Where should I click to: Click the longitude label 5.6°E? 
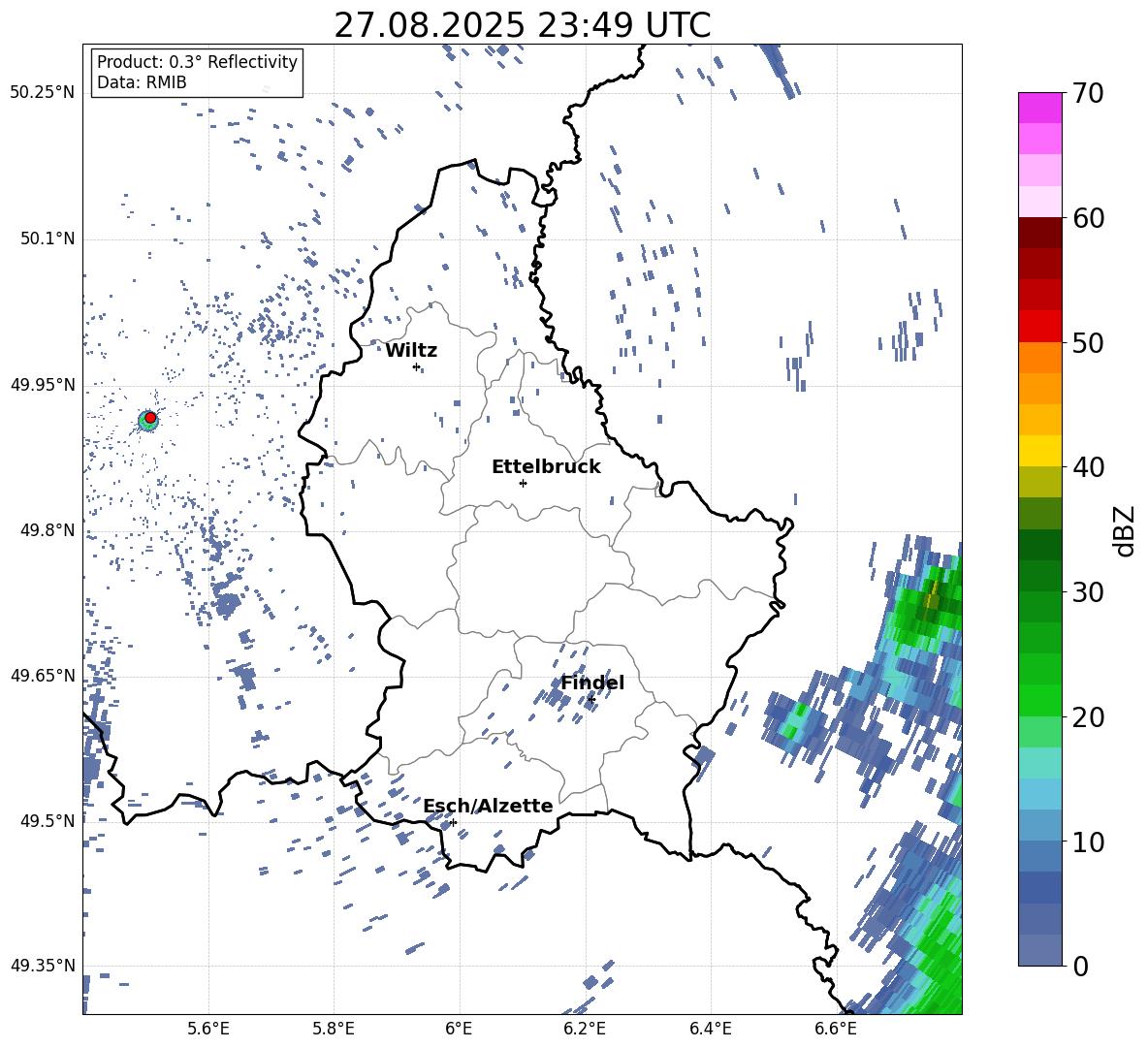click(207, 1029)
